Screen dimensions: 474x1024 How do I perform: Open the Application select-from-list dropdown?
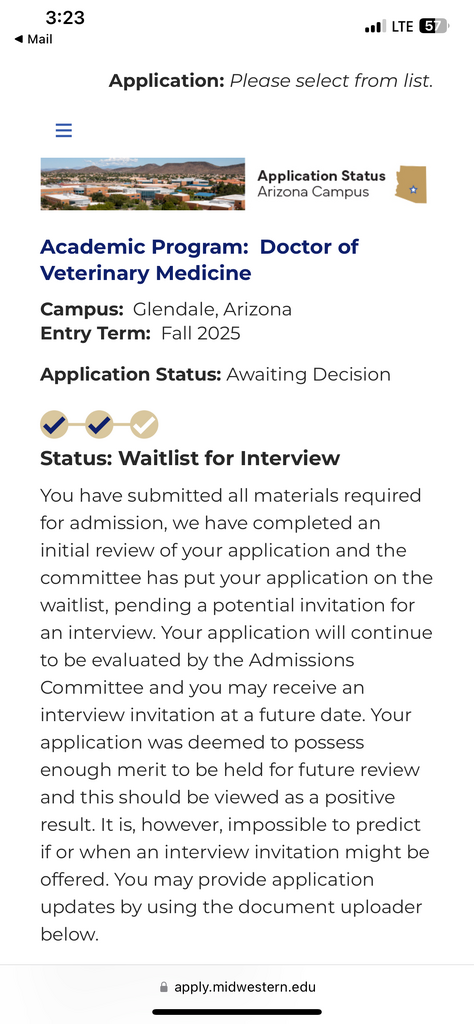(x=271, y=82)
